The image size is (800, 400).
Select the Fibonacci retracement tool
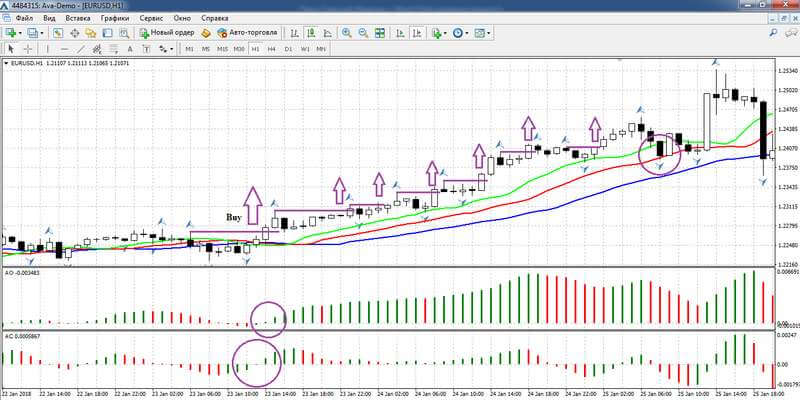tap(113, 49)
